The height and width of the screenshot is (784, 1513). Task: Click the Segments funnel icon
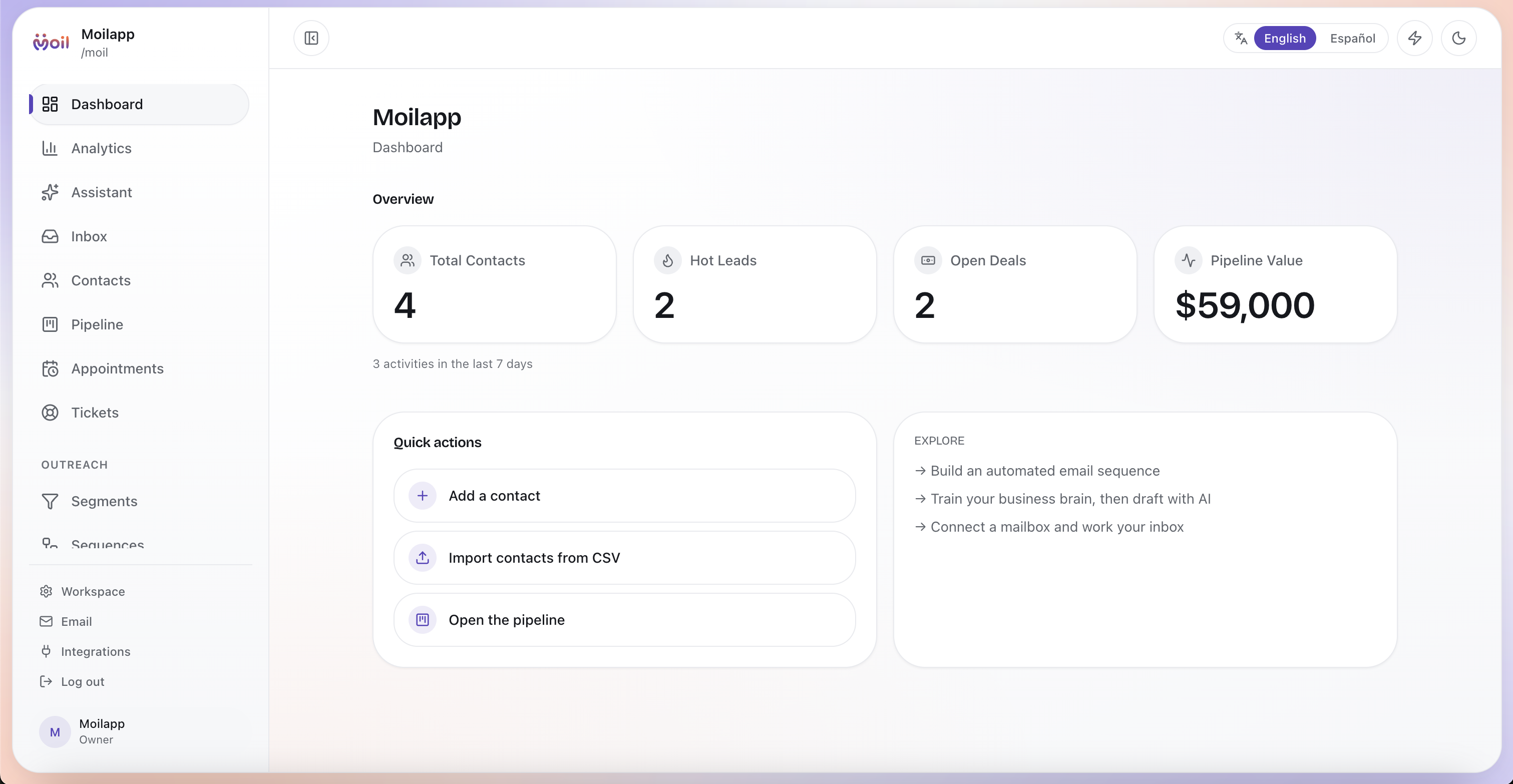click(50, 501)
